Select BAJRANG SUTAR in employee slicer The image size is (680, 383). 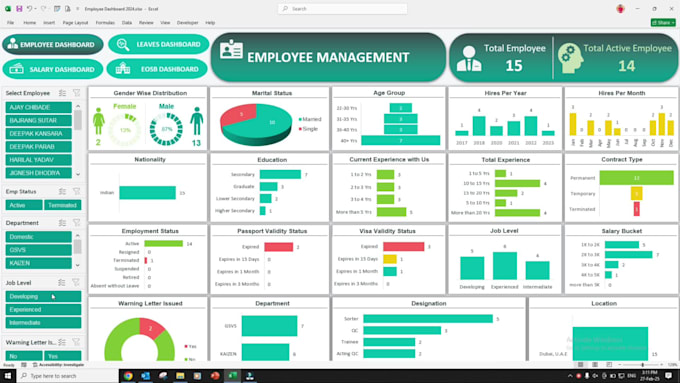coord(39,120)
